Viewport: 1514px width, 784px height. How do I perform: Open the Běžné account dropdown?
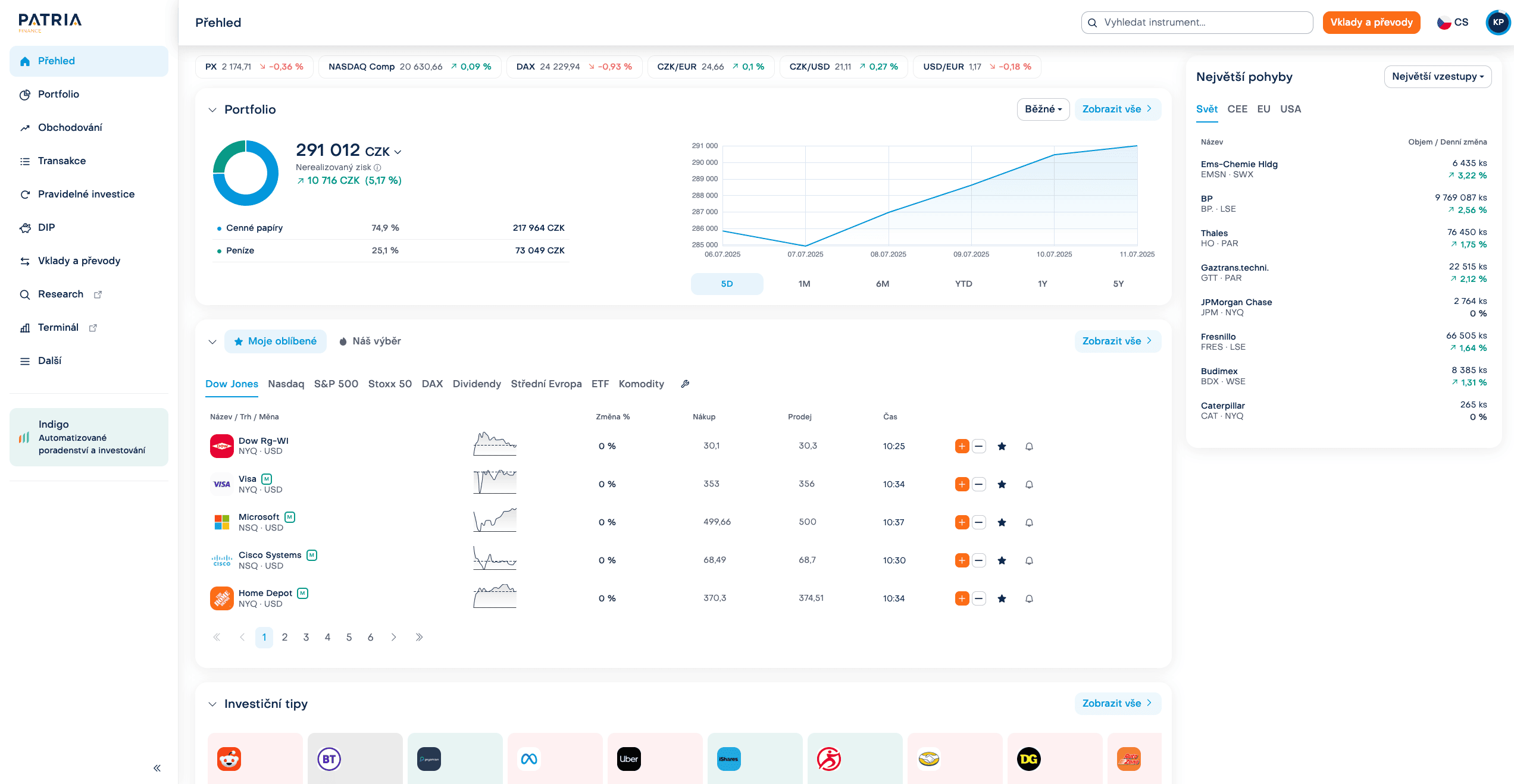tap(1043, 109)
